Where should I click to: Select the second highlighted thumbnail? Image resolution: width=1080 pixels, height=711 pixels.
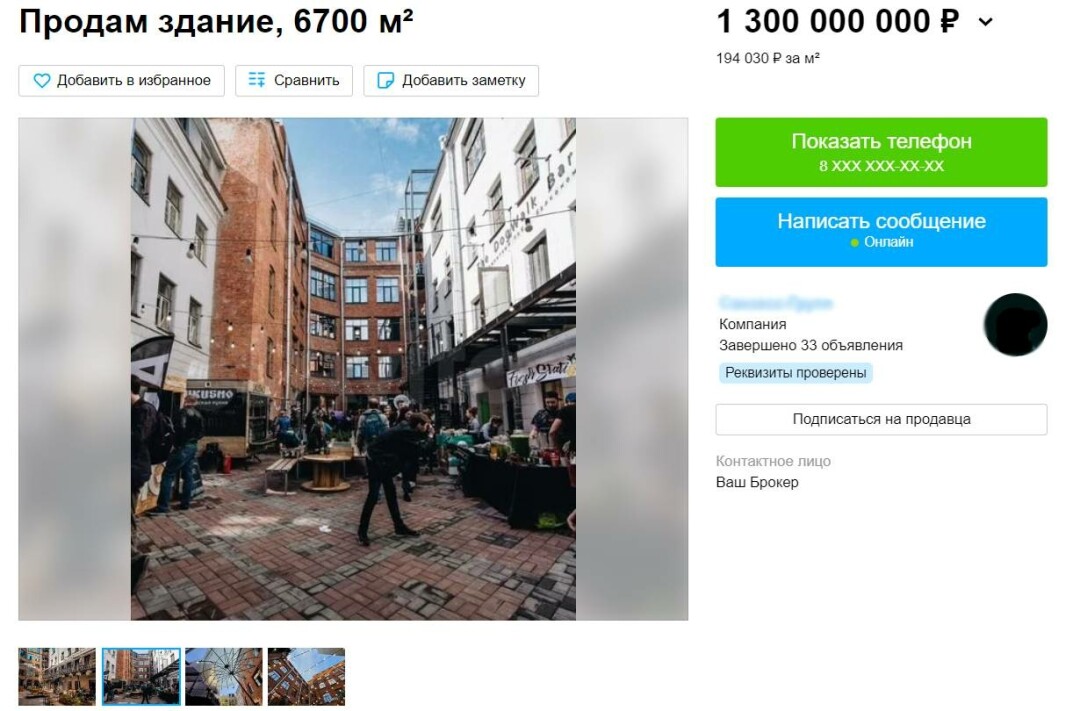(x=141, y=677)
